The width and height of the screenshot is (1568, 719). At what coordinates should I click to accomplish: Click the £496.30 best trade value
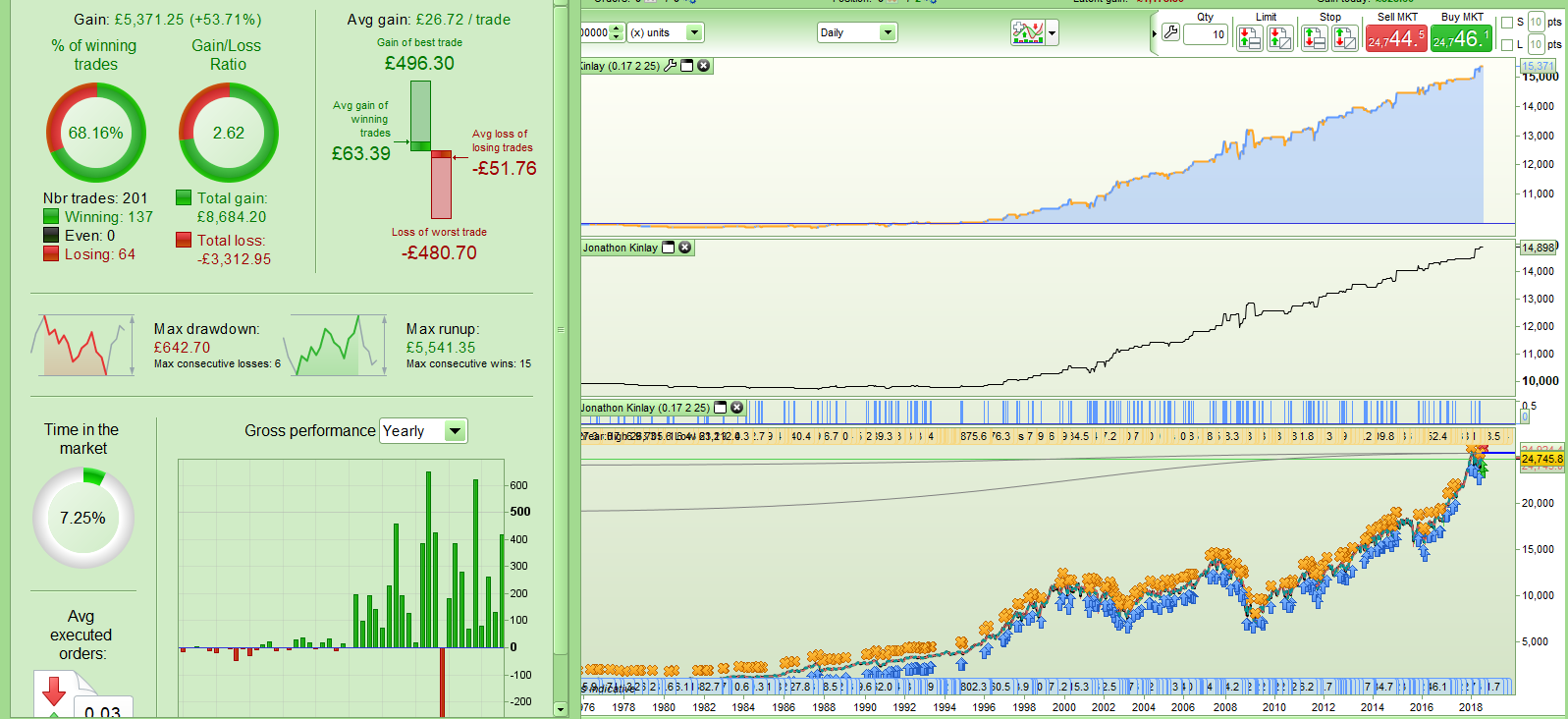coord(419,64)
